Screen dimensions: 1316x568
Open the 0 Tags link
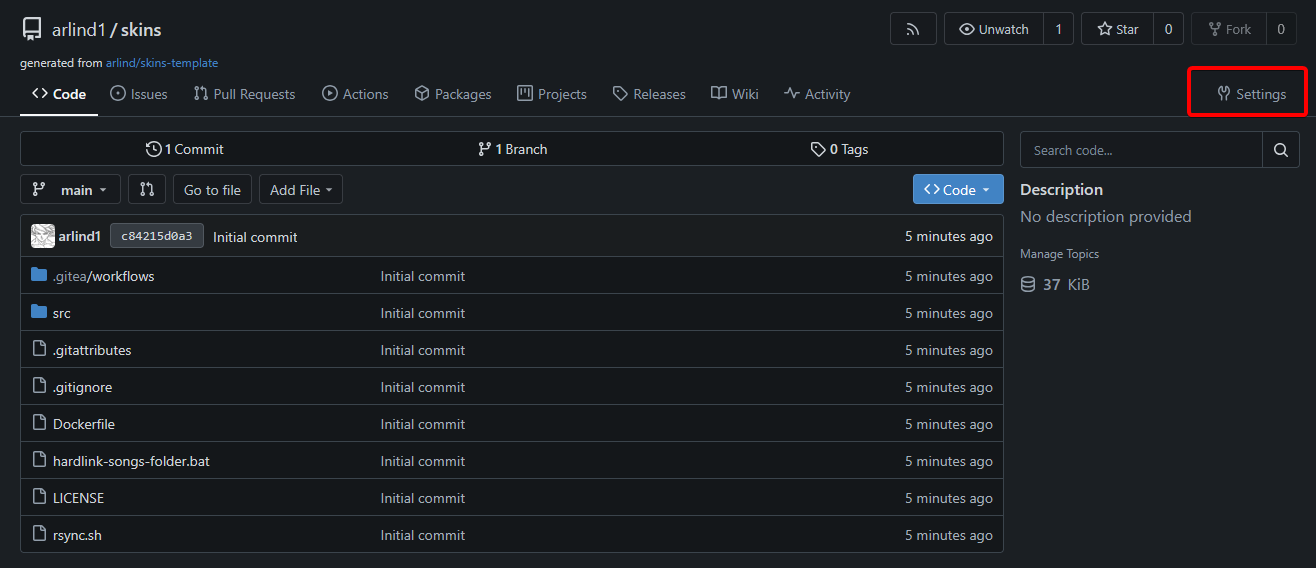tap(839, 149)
